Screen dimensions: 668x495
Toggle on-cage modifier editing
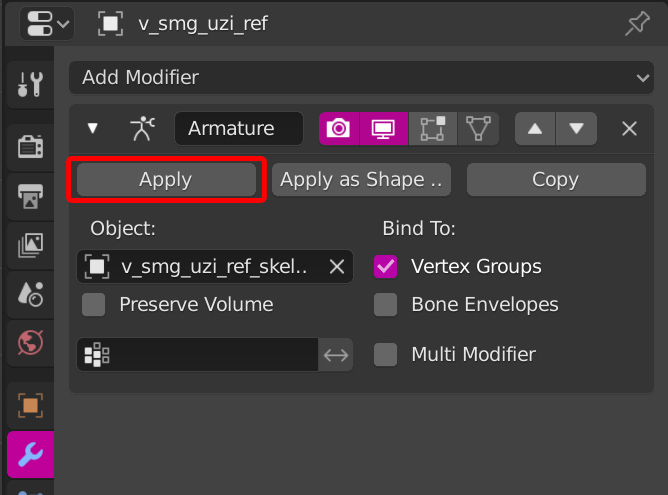(x=479, y=128)
